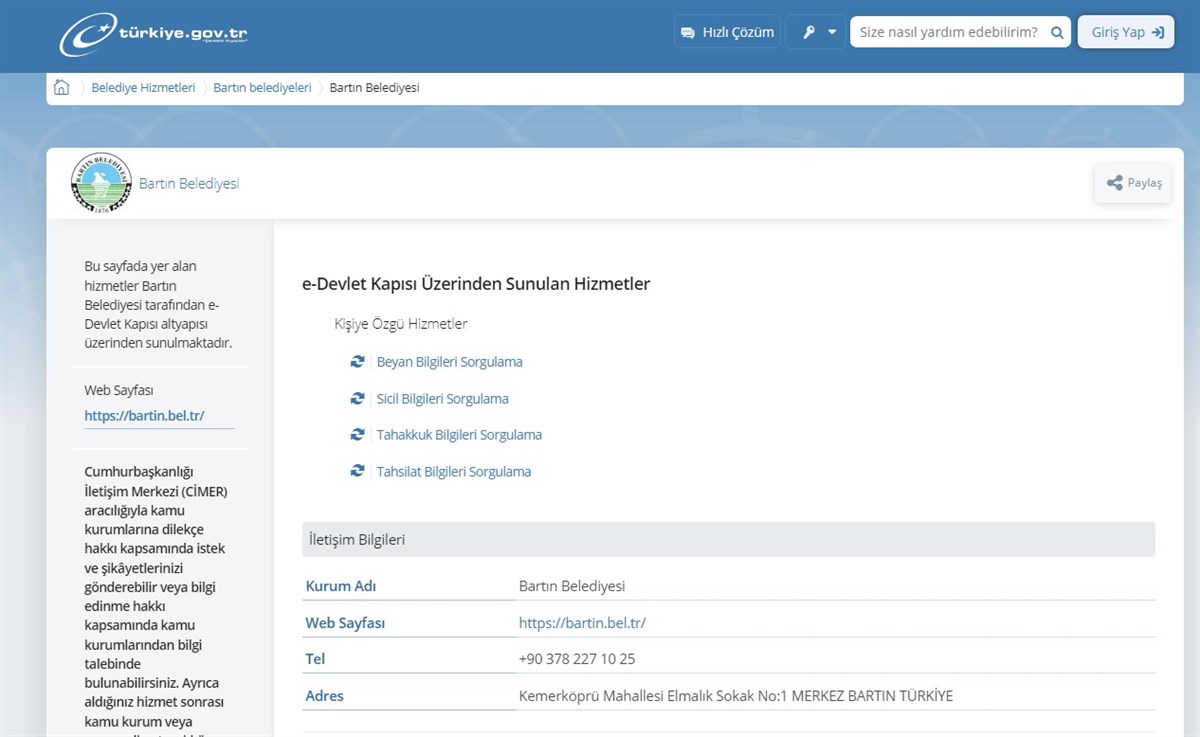Open Web Sayfası link in contact table

coord(582,623)
